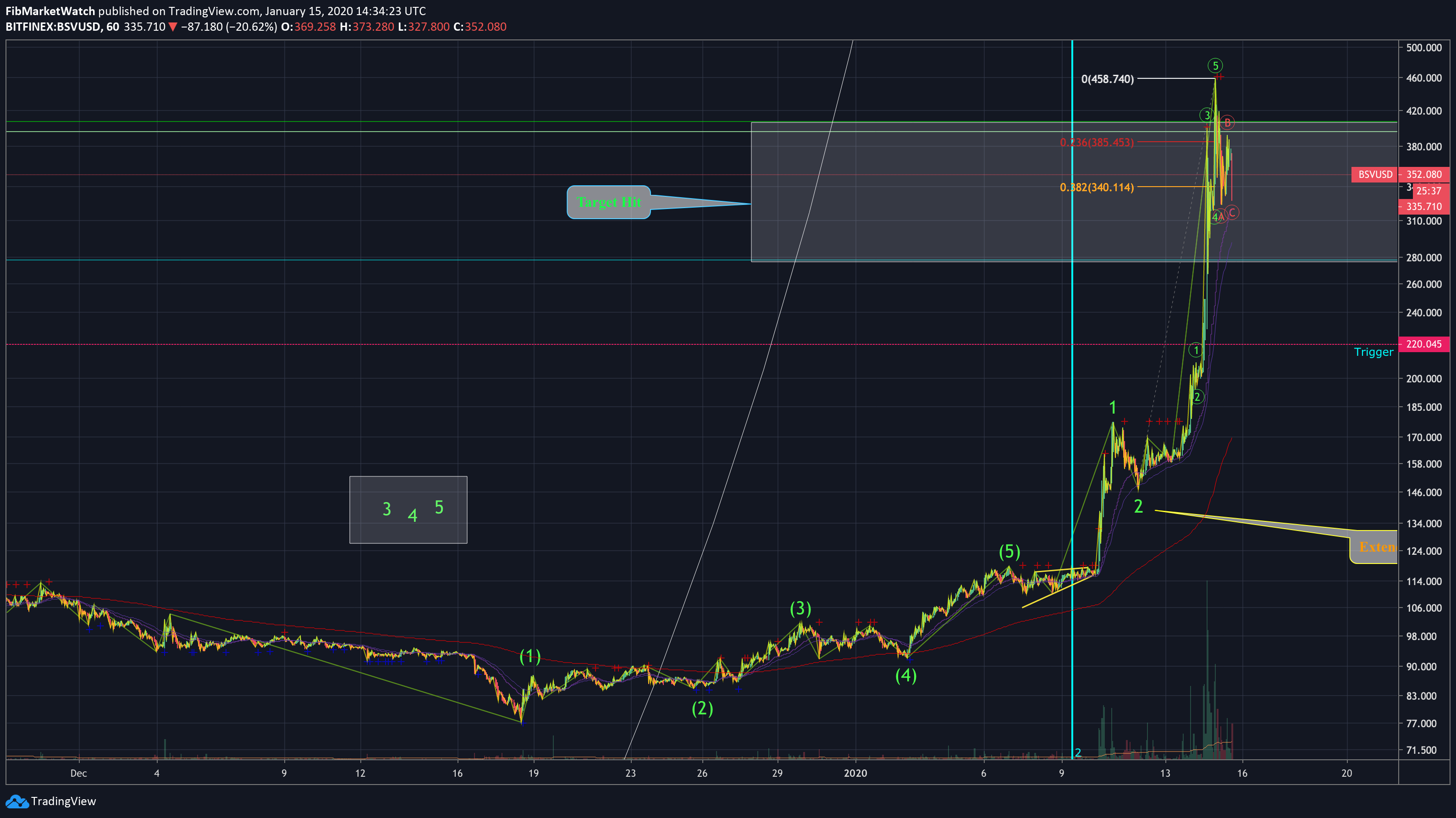Click the TradingView wordmark text
Screen dimensions: 1456x818
(x=63, y=801)
